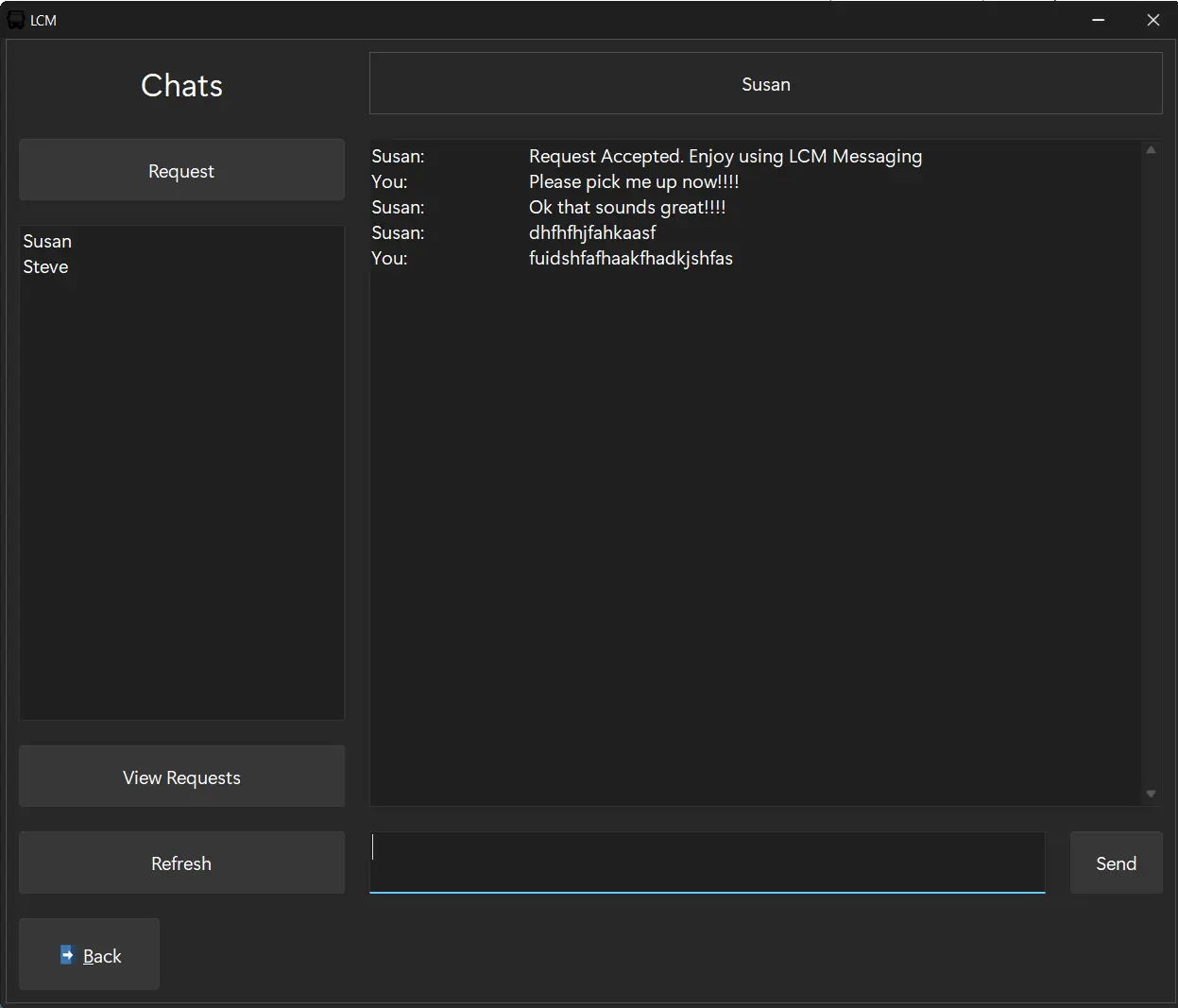Click message "Ok that sounds great!!!!"

[x=626, y=208]
